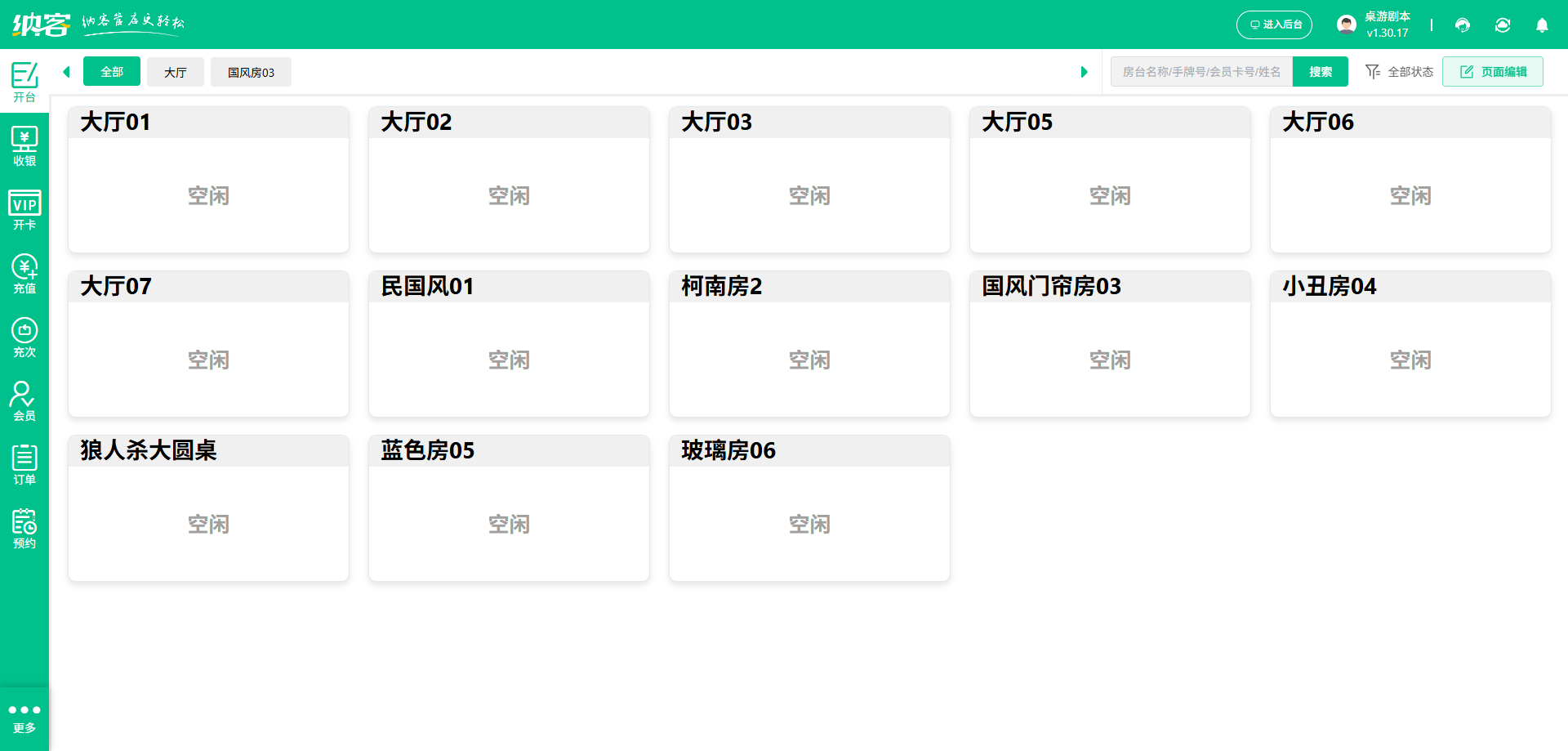
Task: Switch to the 大厅 tab
Action: coord(175,72)
